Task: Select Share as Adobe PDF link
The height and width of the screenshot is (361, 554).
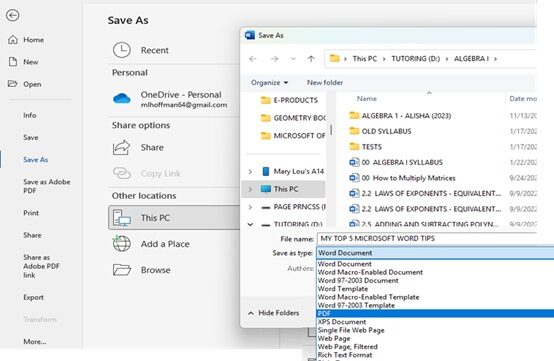Action: point(41,266)
